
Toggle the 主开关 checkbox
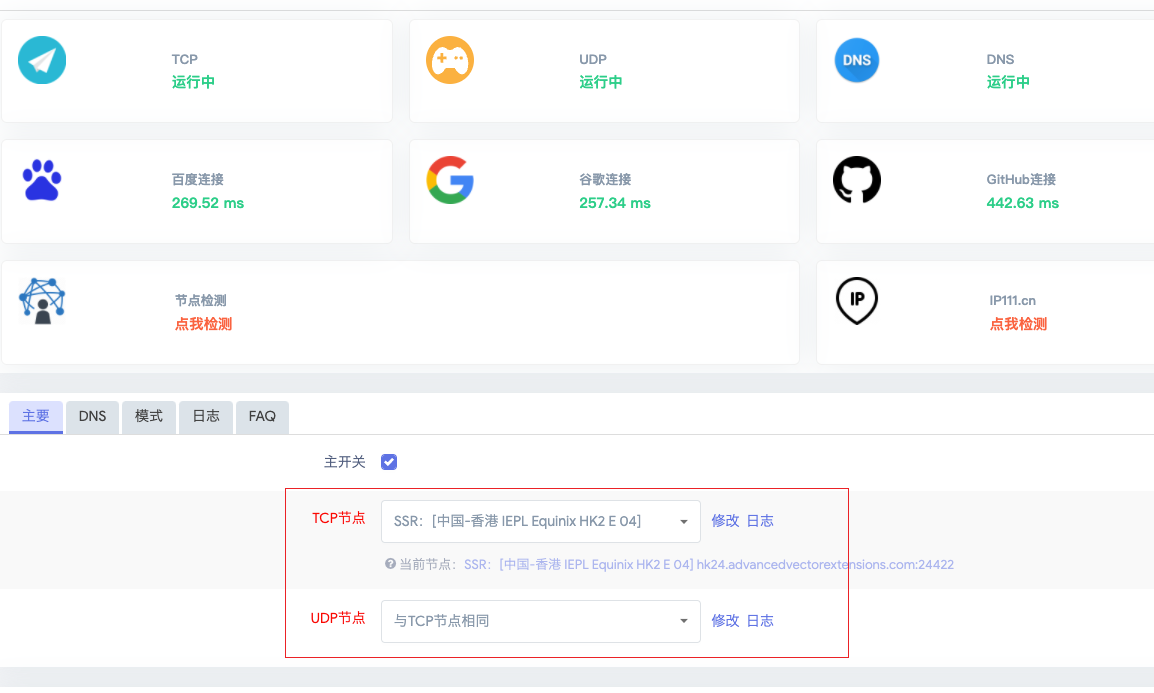389,462
